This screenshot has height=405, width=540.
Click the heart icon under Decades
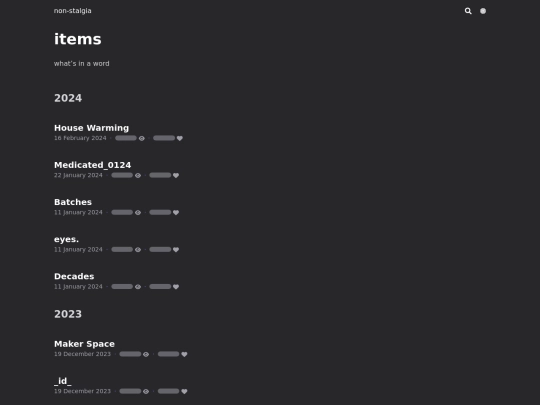[x=176, y=287]
